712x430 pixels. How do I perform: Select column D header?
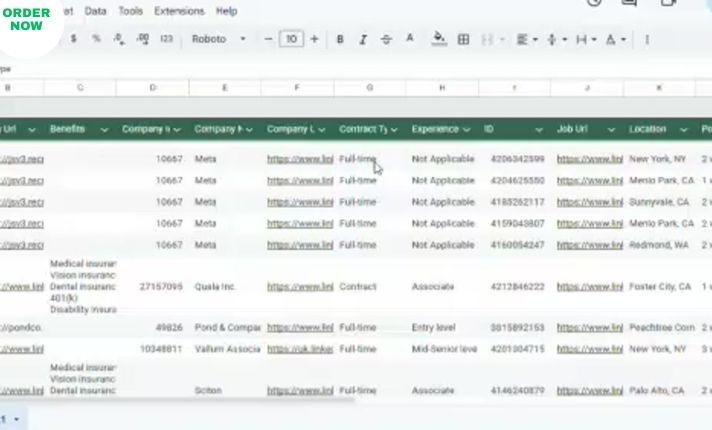coord(153,88)
